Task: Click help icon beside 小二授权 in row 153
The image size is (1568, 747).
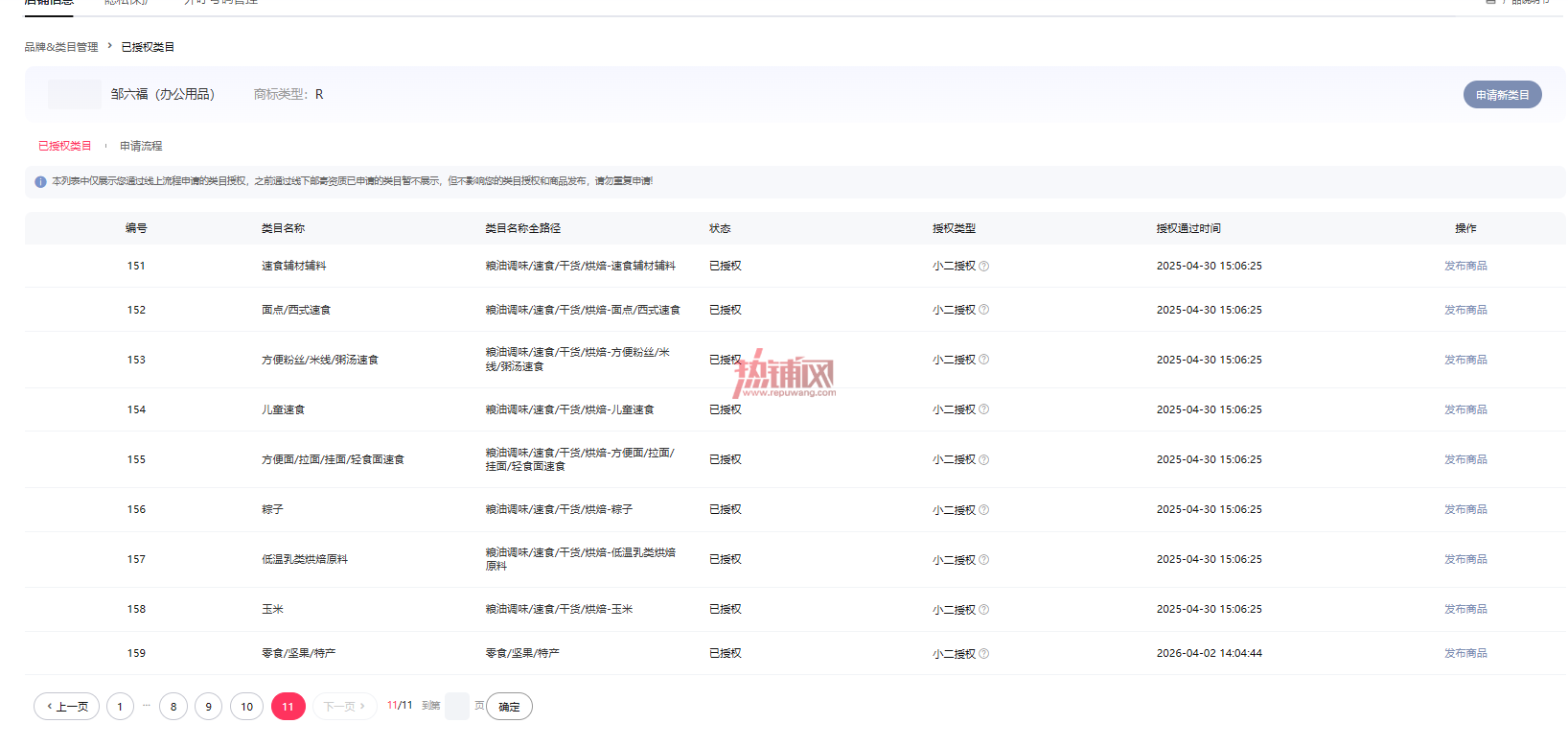Action: [x=983, y=360]
